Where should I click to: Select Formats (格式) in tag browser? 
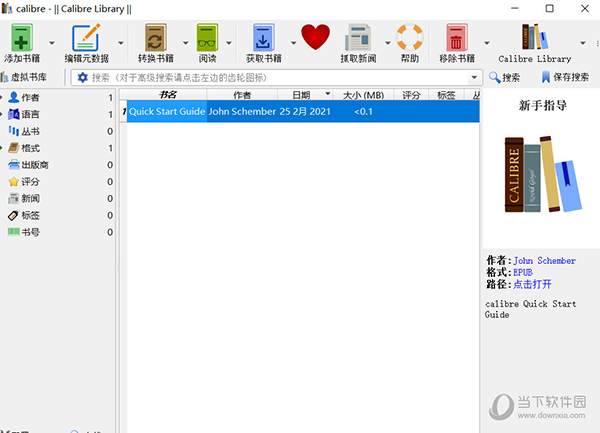tap(58, 148)
